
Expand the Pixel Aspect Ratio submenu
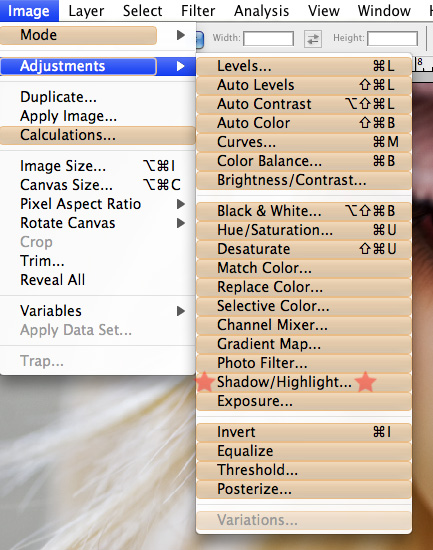98,204
